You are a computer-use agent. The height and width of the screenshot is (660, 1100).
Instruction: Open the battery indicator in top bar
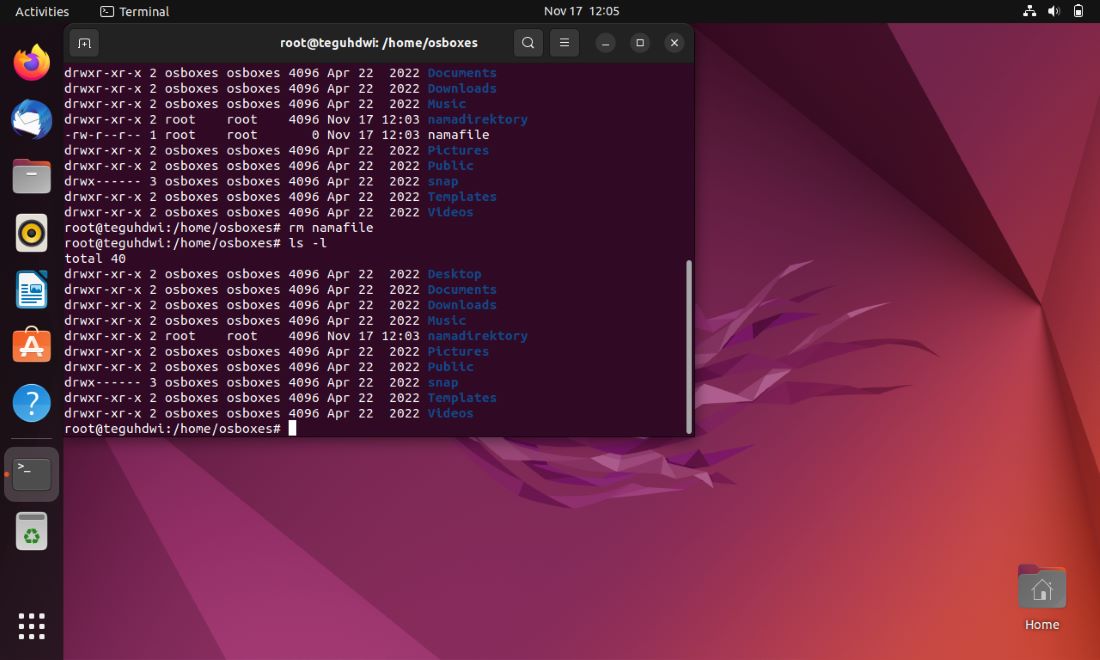[1078, 11]
